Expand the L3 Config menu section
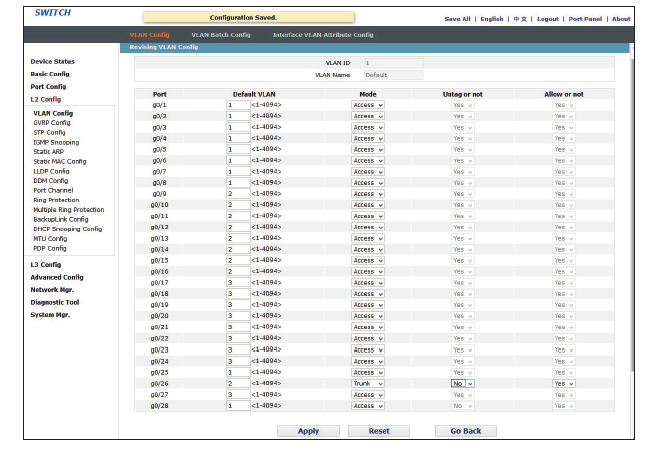 [45, 264]
